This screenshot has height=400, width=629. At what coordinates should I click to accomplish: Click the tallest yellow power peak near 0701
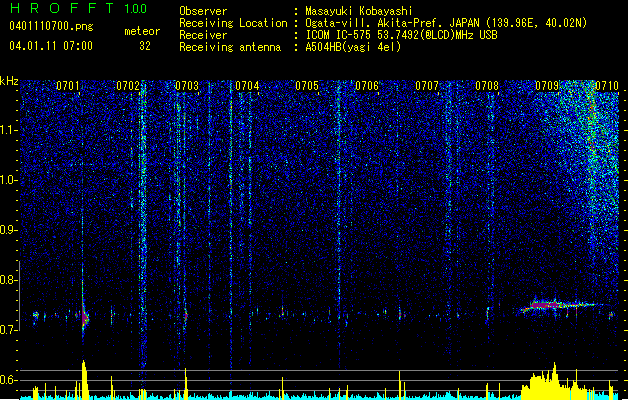pyautogui.click(x=84, y=379)
